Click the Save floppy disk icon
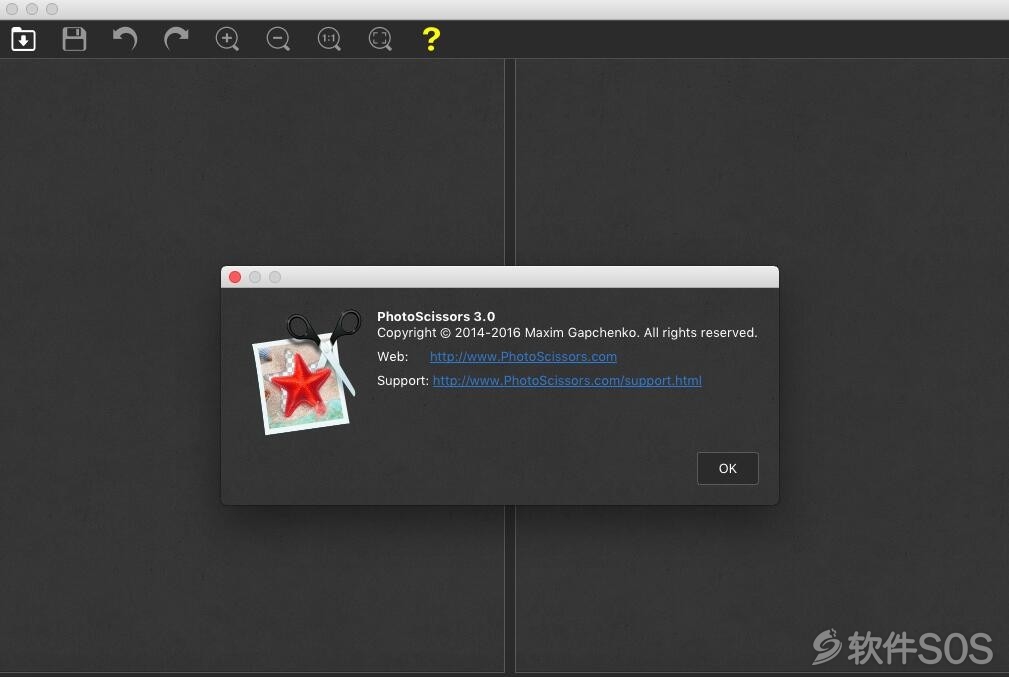The image size is (1009, 677). pos(74,39)
